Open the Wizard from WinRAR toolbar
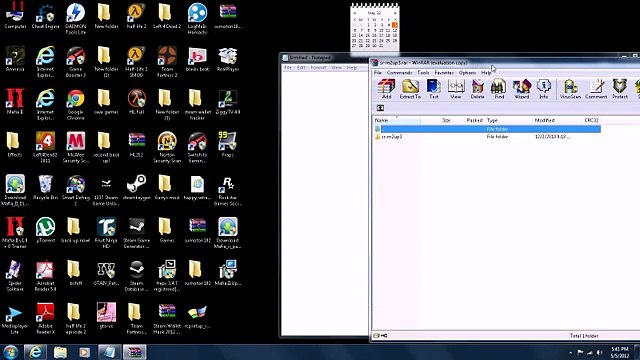This screenshot has height=360, width=640. (521, 89)
